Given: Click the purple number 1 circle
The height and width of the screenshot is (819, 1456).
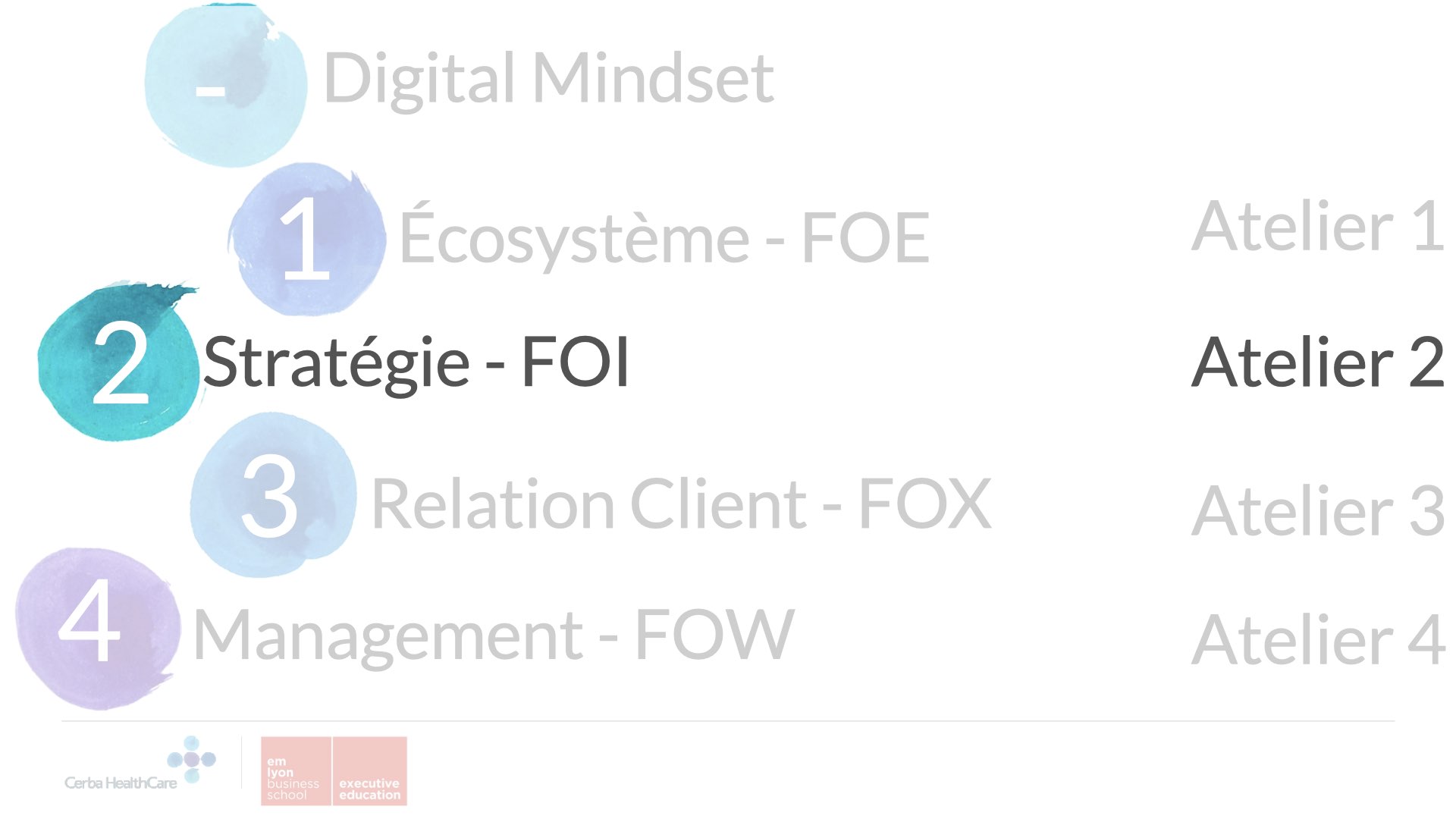Looking at the screenshot, I should click(307, 239).
